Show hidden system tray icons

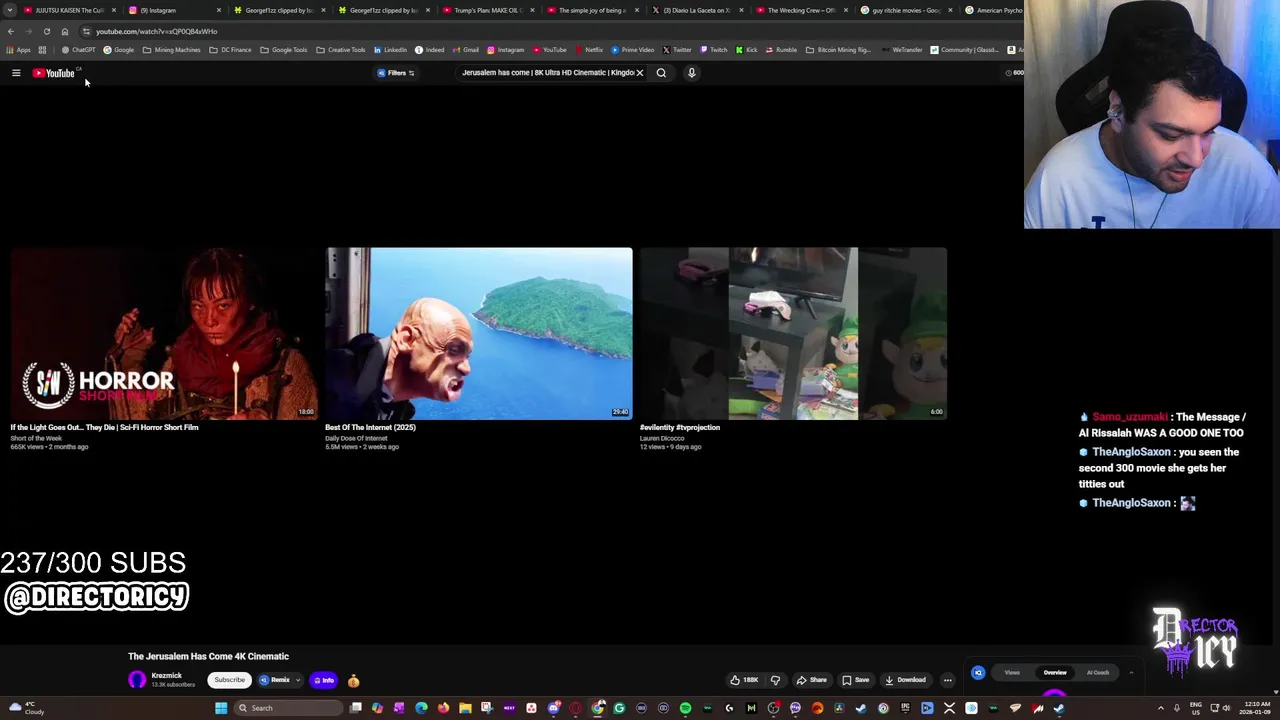pos(1161,708)
